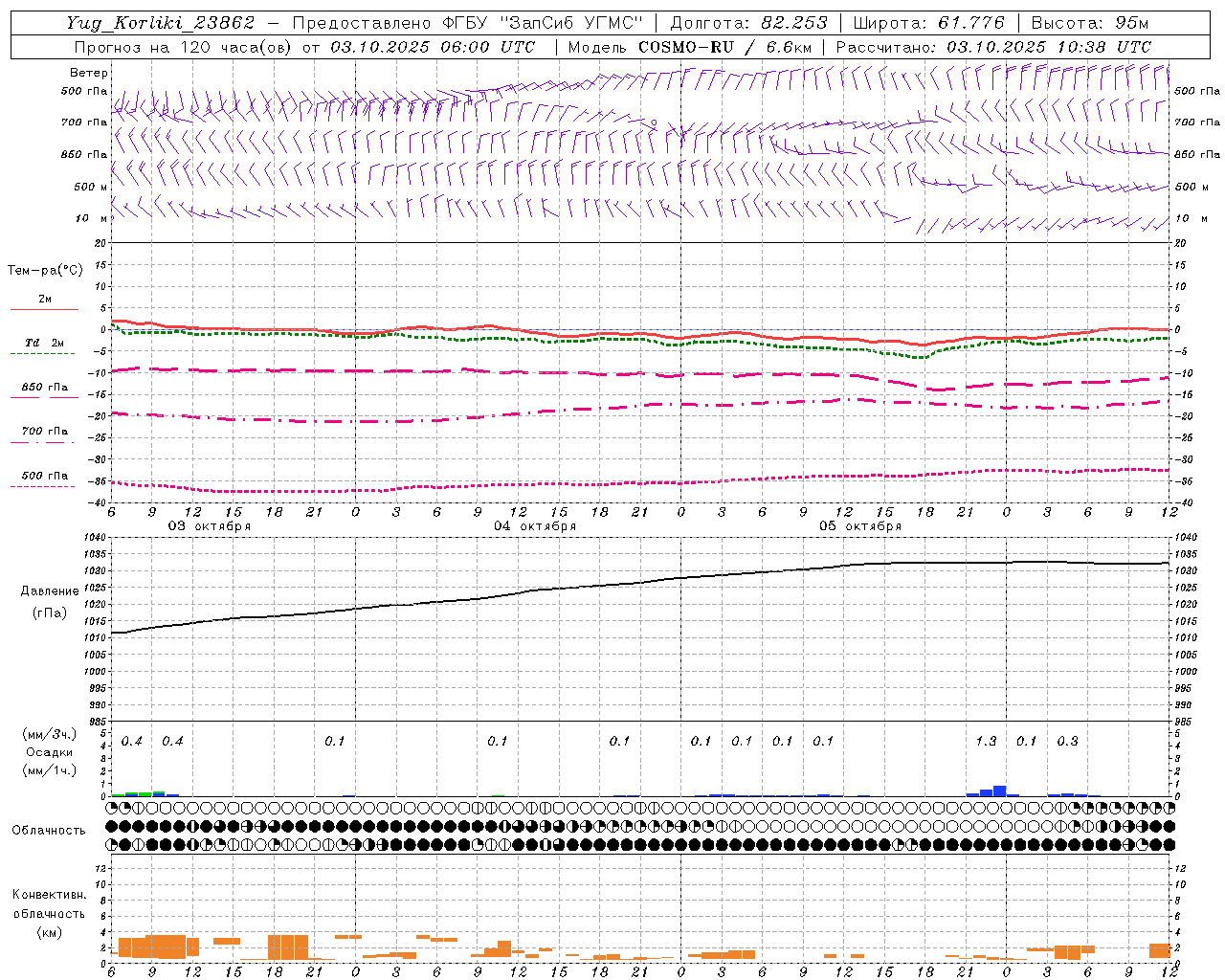Click the Конвективн. convective cloud label

pyautogui.click(x=49, y=895)
